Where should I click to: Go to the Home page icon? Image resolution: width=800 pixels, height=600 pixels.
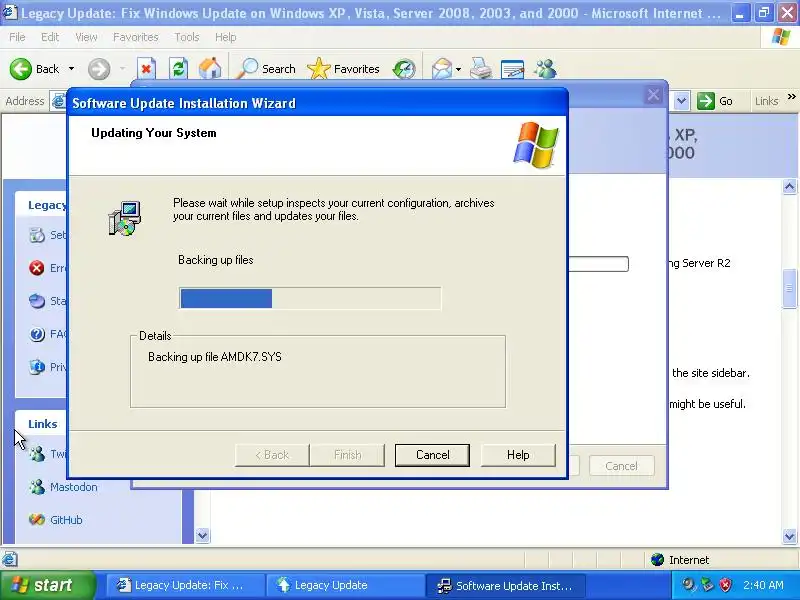pos(210,69)
